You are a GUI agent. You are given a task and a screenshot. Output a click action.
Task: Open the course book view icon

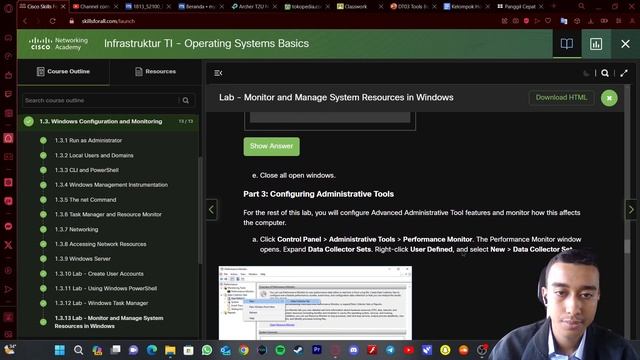pos(567,44)
